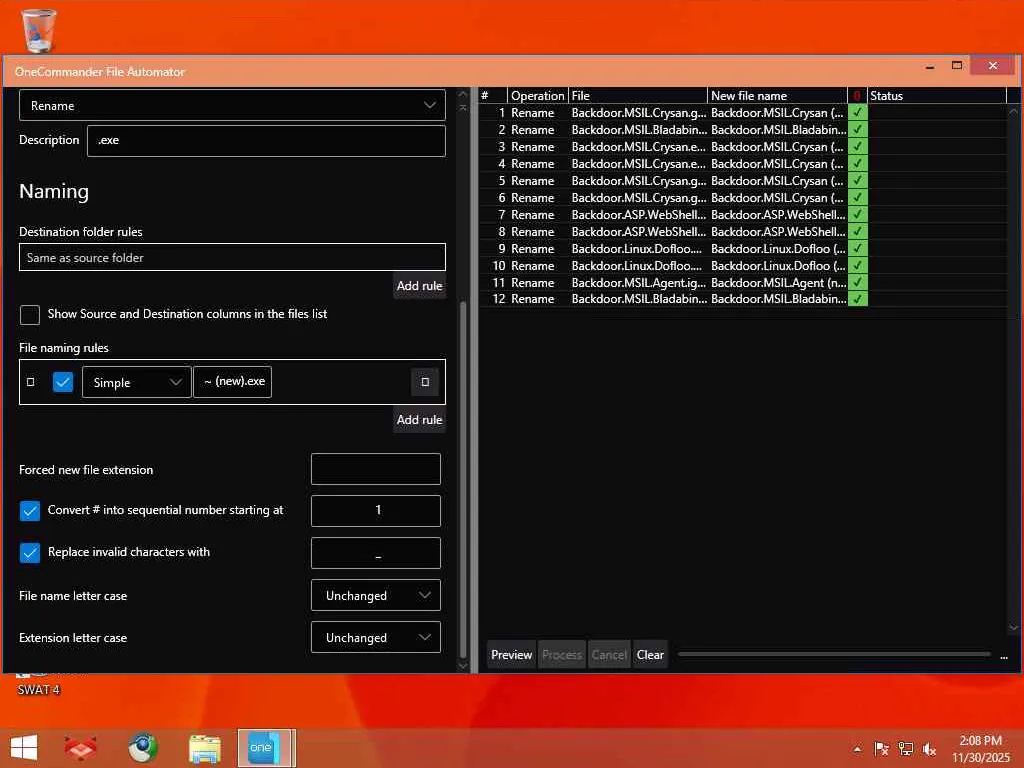Click the red error count column header
1024x768 pixels.
(857, 95)
